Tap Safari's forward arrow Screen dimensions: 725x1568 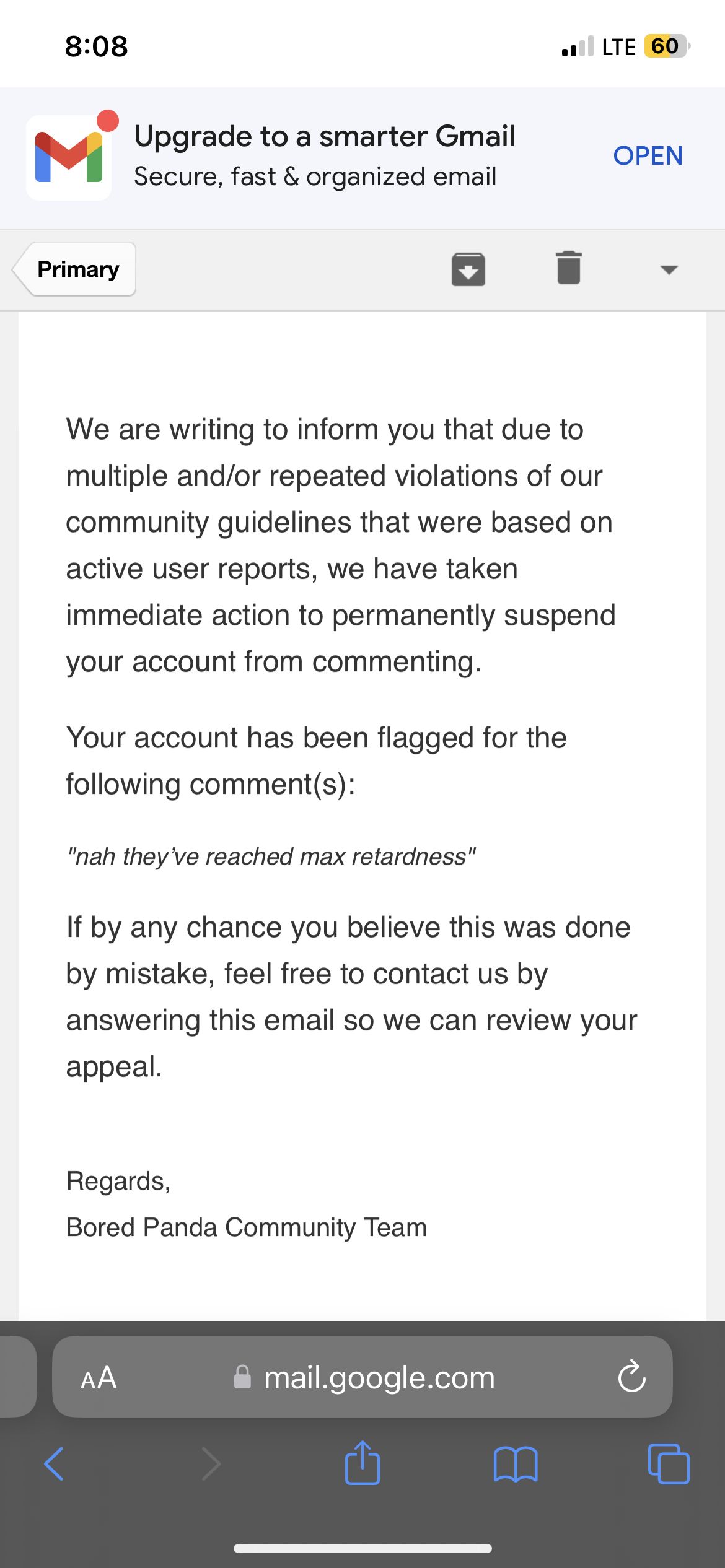click(211, 1464)
